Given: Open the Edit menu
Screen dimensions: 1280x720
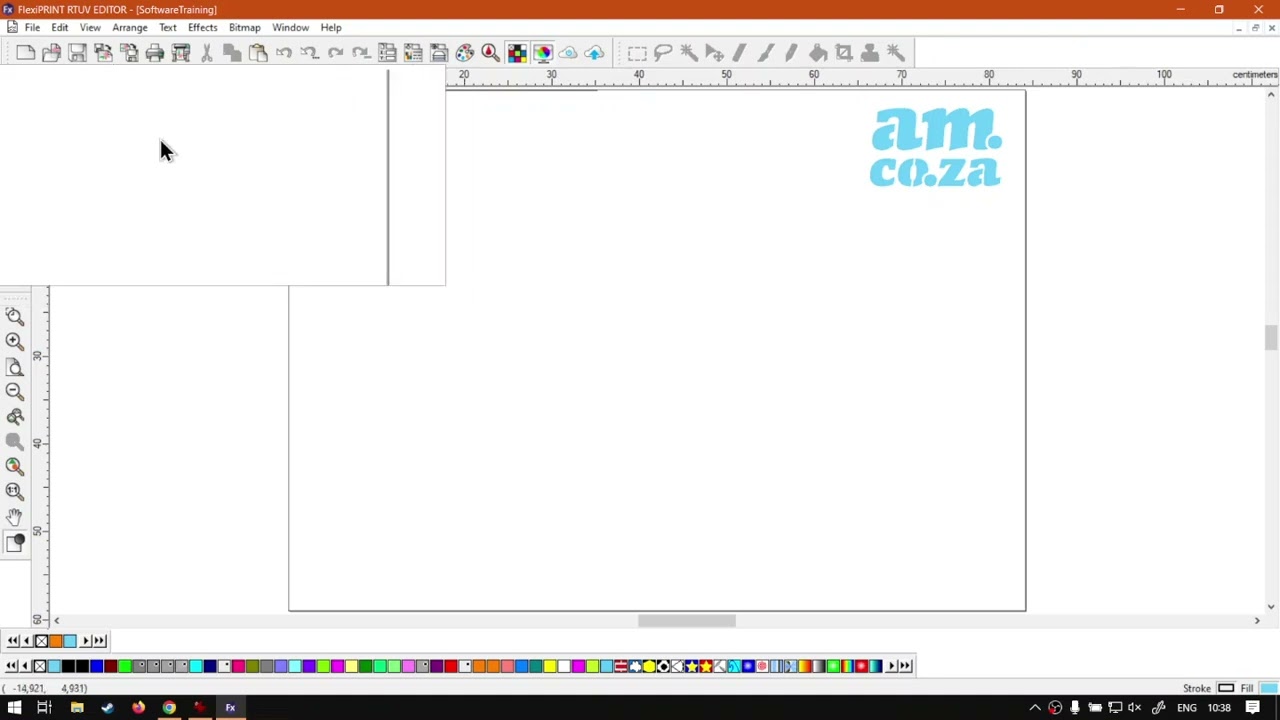Looking at the screenshot, I should (60, 27).
